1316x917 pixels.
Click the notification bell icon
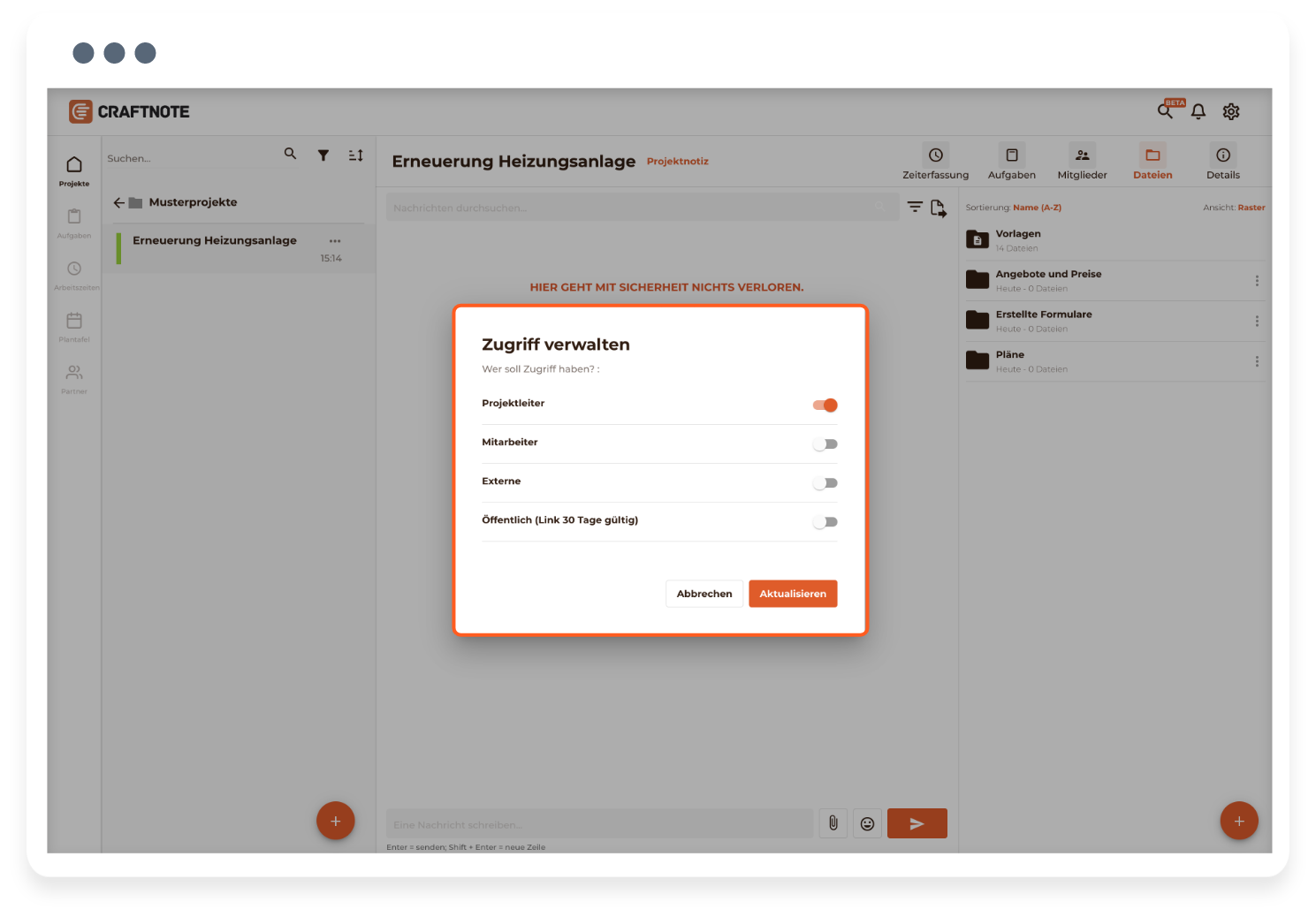pyautogui.click(x=1198, y=111)
